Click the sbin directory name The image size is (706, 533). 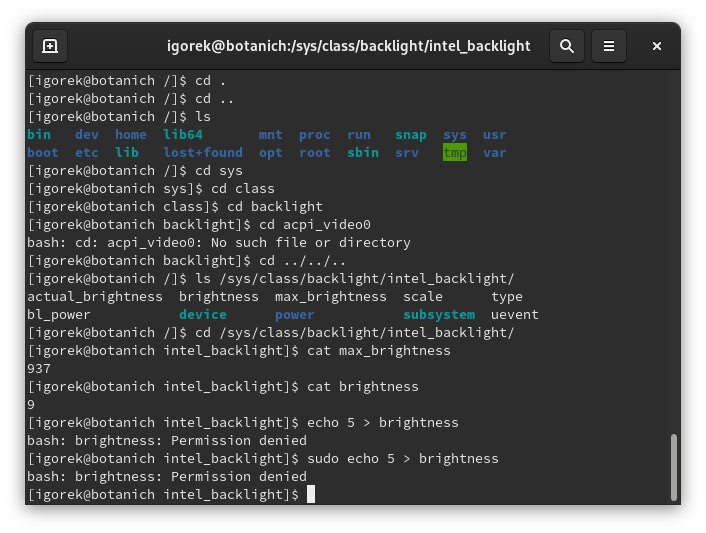click(363, 153)
